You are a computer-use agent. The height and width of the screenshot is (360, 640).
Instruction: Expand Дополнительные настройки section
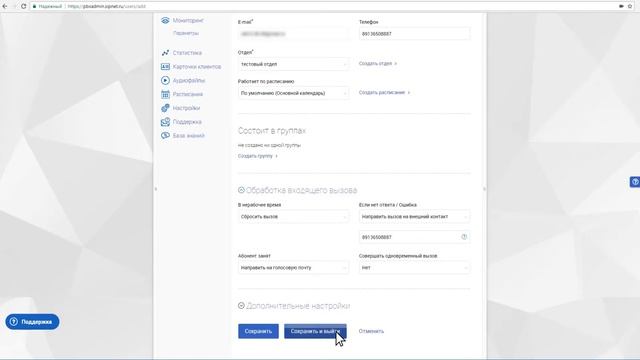pyautogui.click(x=241, y=306)
